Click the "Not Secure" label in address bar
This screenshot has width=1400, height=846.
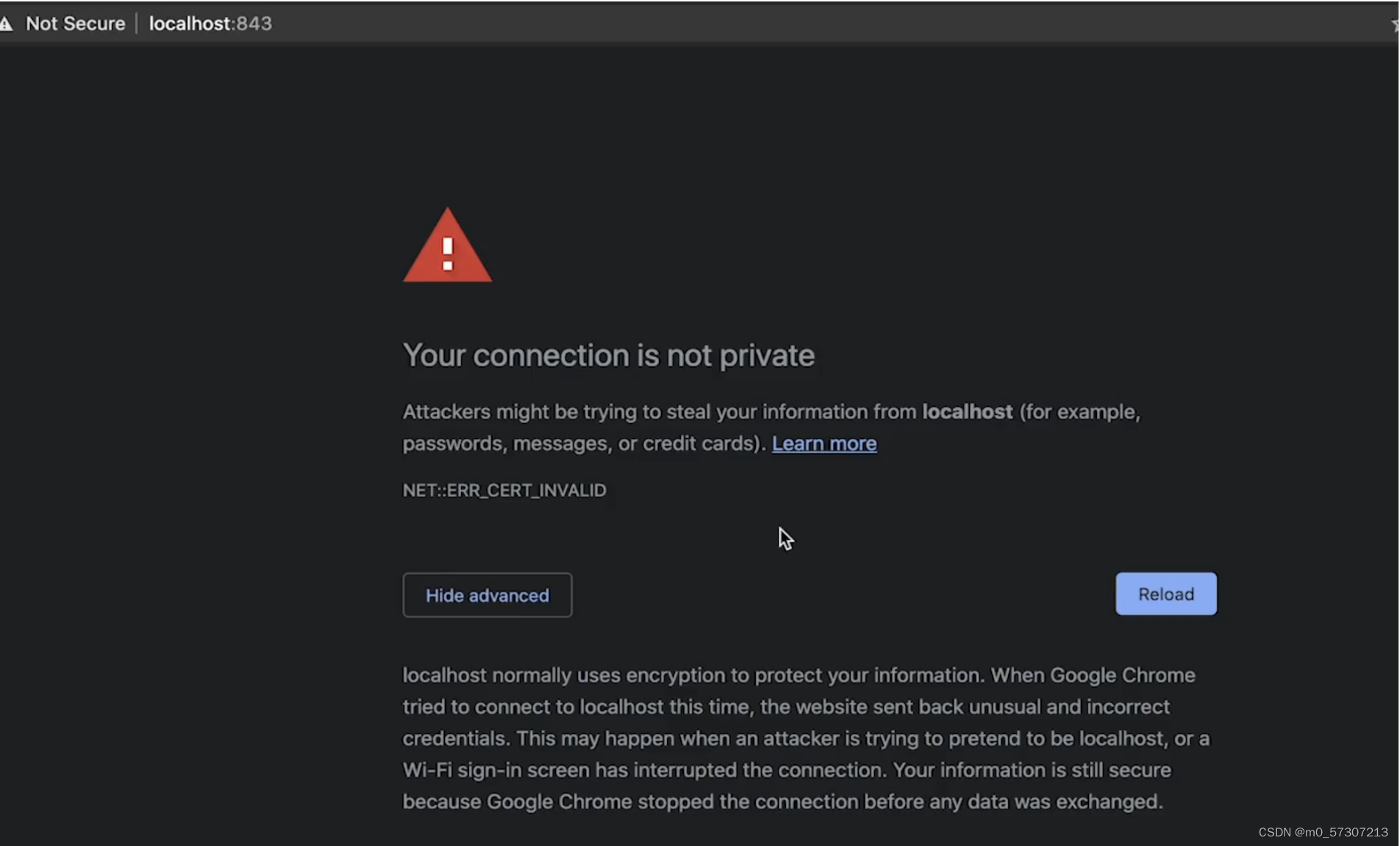click(x=75, y=24)
